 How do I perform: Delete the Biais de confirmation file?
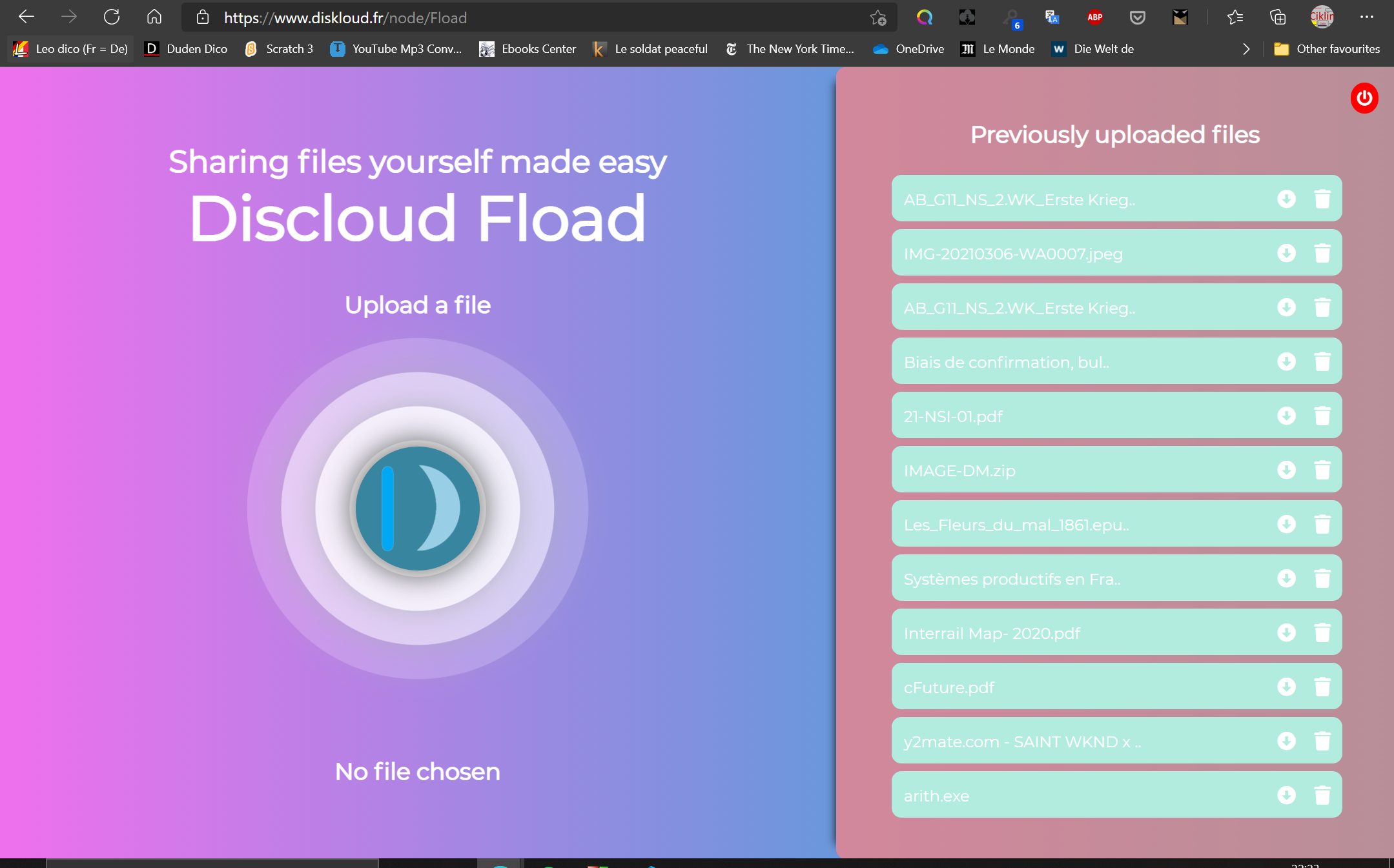pos(1322,361)
